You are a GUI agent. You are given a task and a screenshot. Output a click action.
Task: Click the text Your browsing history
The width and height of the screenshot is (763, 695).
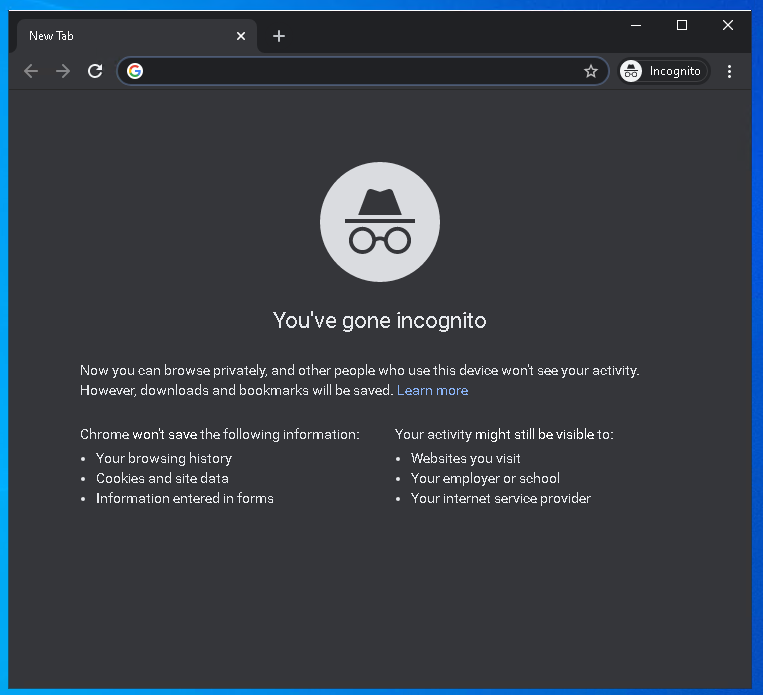[x=164, y=458]
